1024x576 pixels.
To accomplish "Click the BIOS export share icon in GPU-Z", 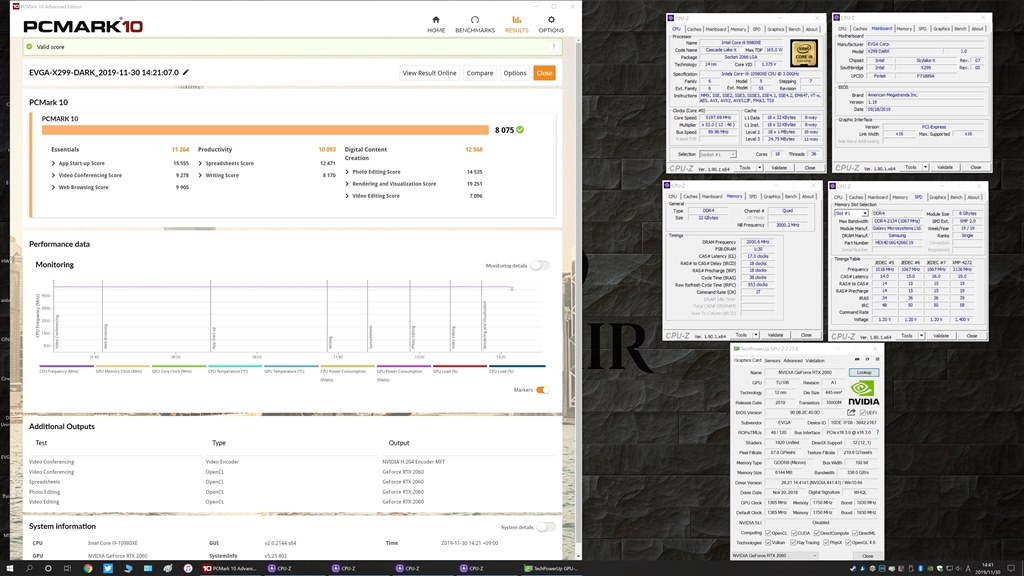I will coord(851,413).
